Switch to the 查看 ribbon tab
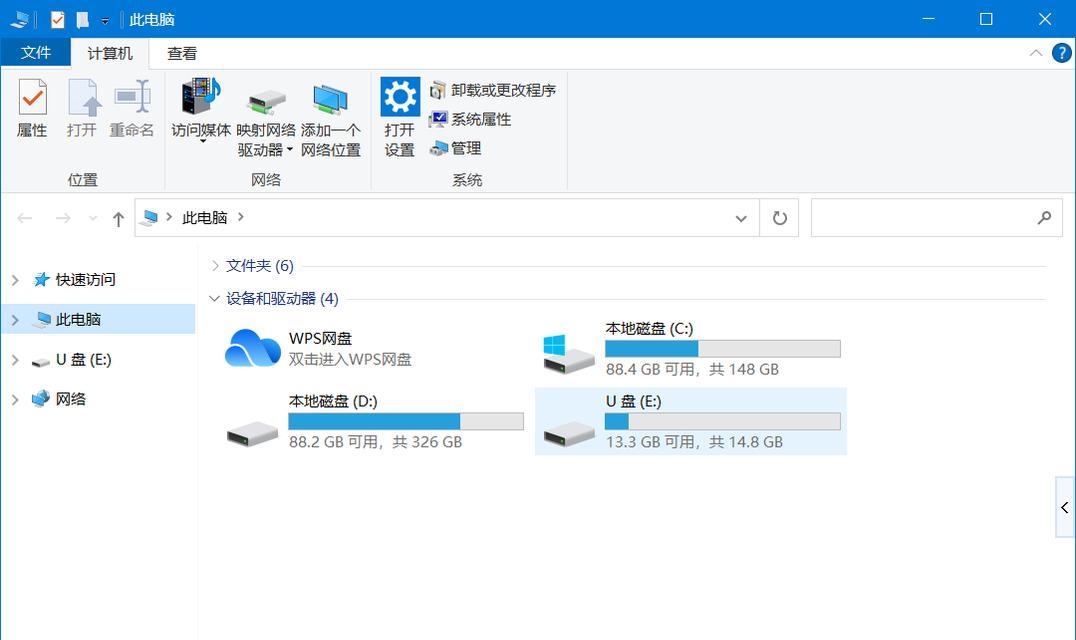Image resolution: width=1076 pixels, height=640 pixels. (x=182, y=54)
